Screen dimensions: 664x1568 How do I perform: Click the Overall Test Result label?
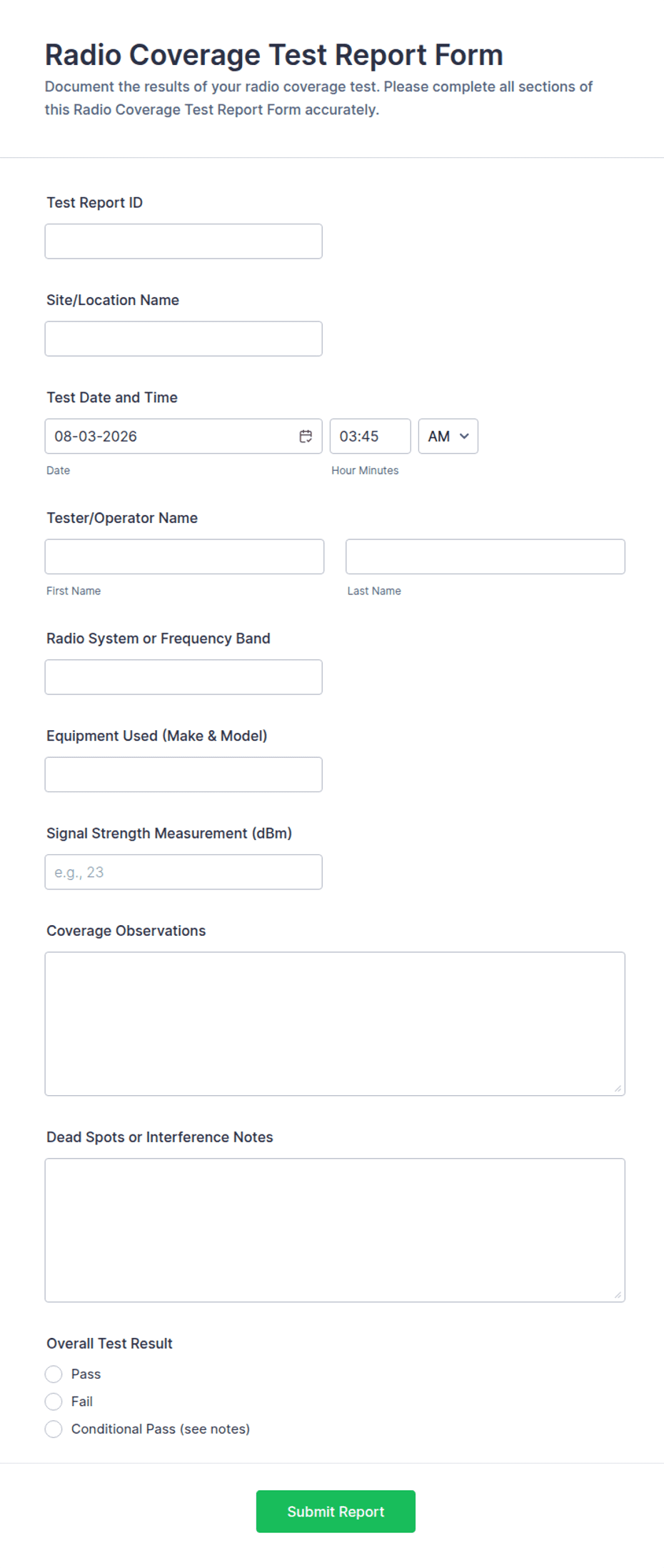[110, 1343]
